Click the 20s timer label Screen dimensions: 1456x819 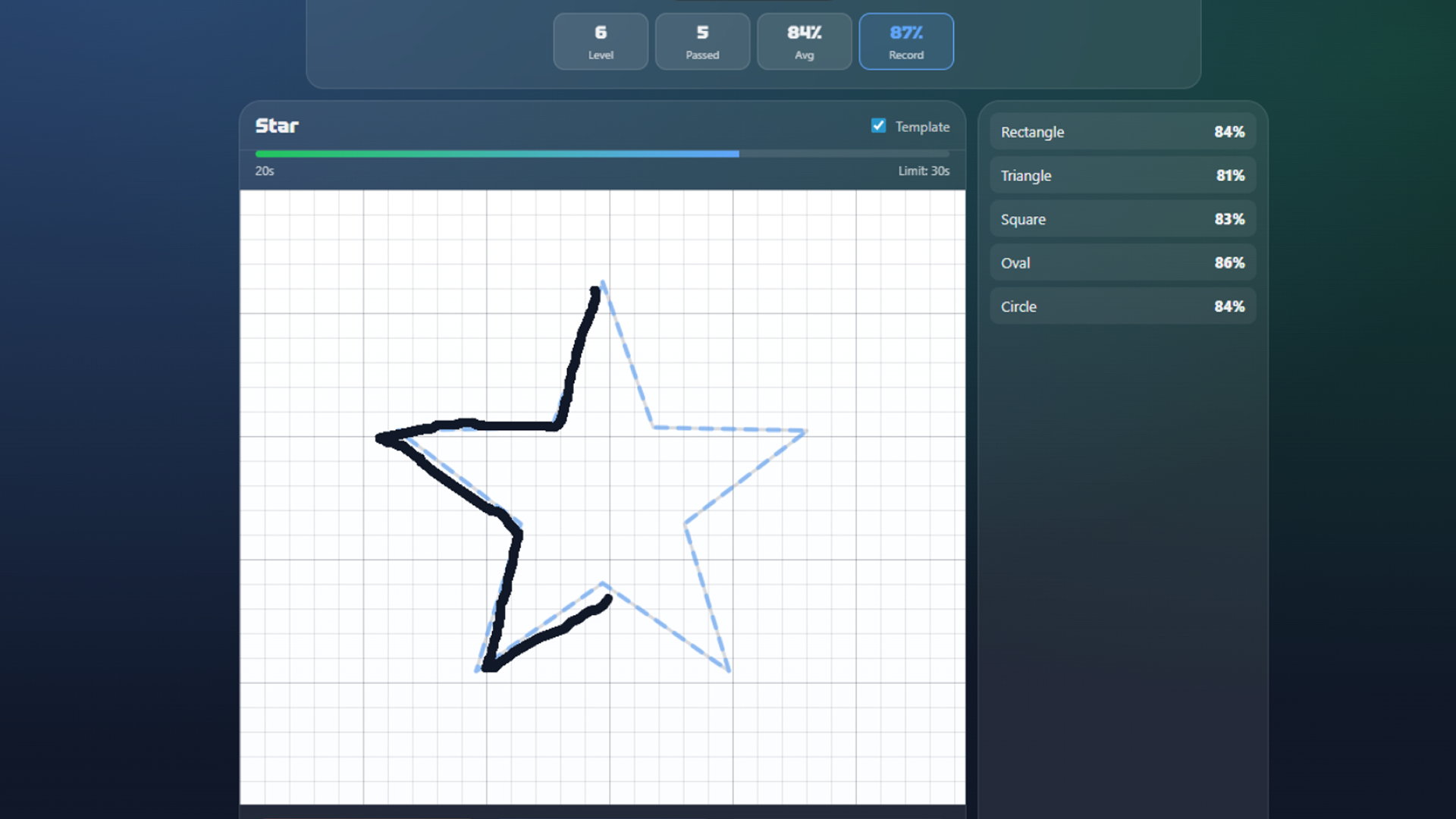click(264, 171)
